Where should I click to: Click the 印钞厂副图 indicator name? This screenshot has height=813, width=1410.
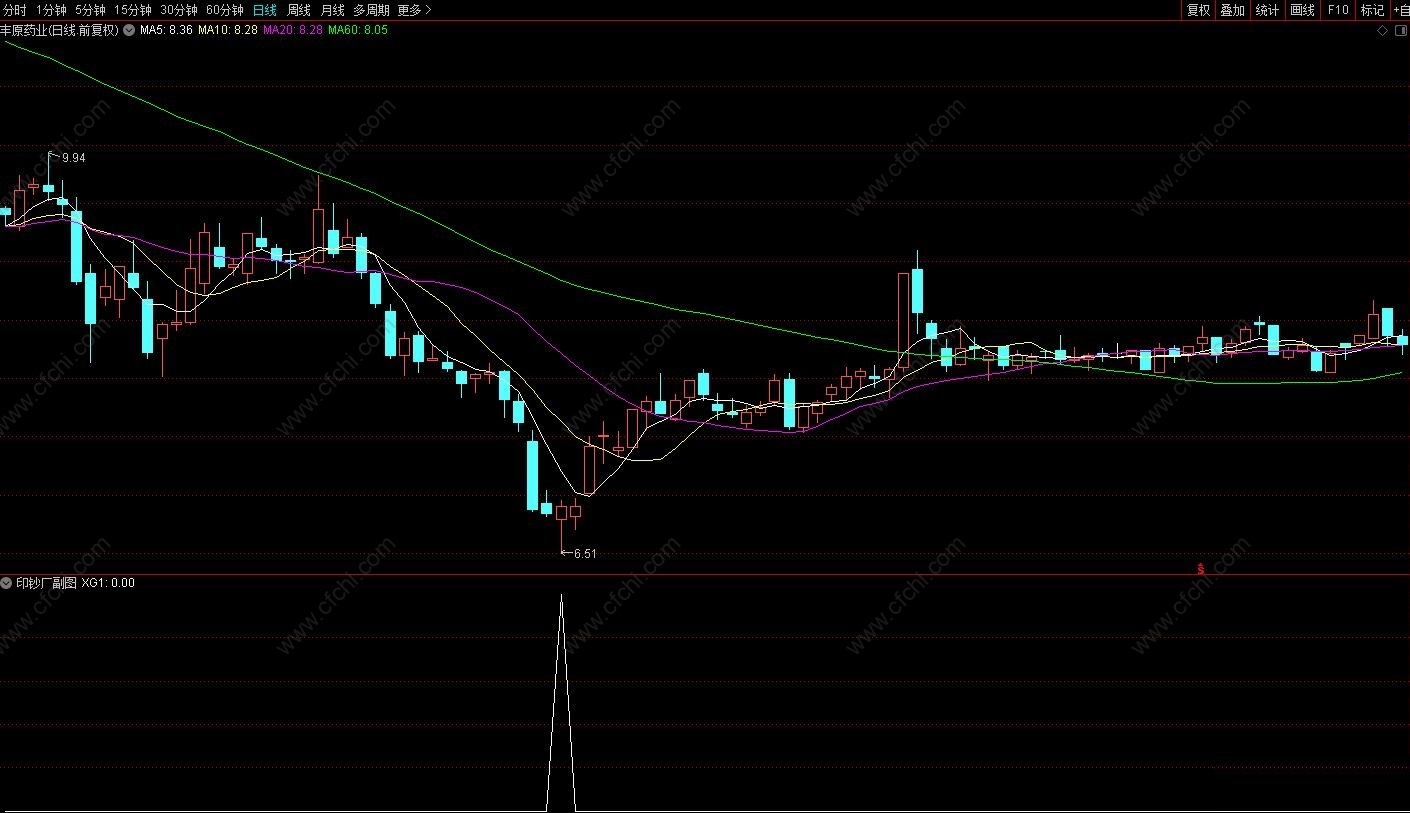tap(46, 582)
